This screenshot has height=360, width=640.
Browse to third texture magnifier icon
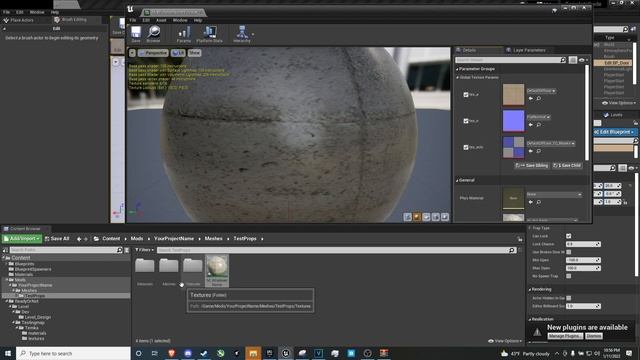point(539,151)
